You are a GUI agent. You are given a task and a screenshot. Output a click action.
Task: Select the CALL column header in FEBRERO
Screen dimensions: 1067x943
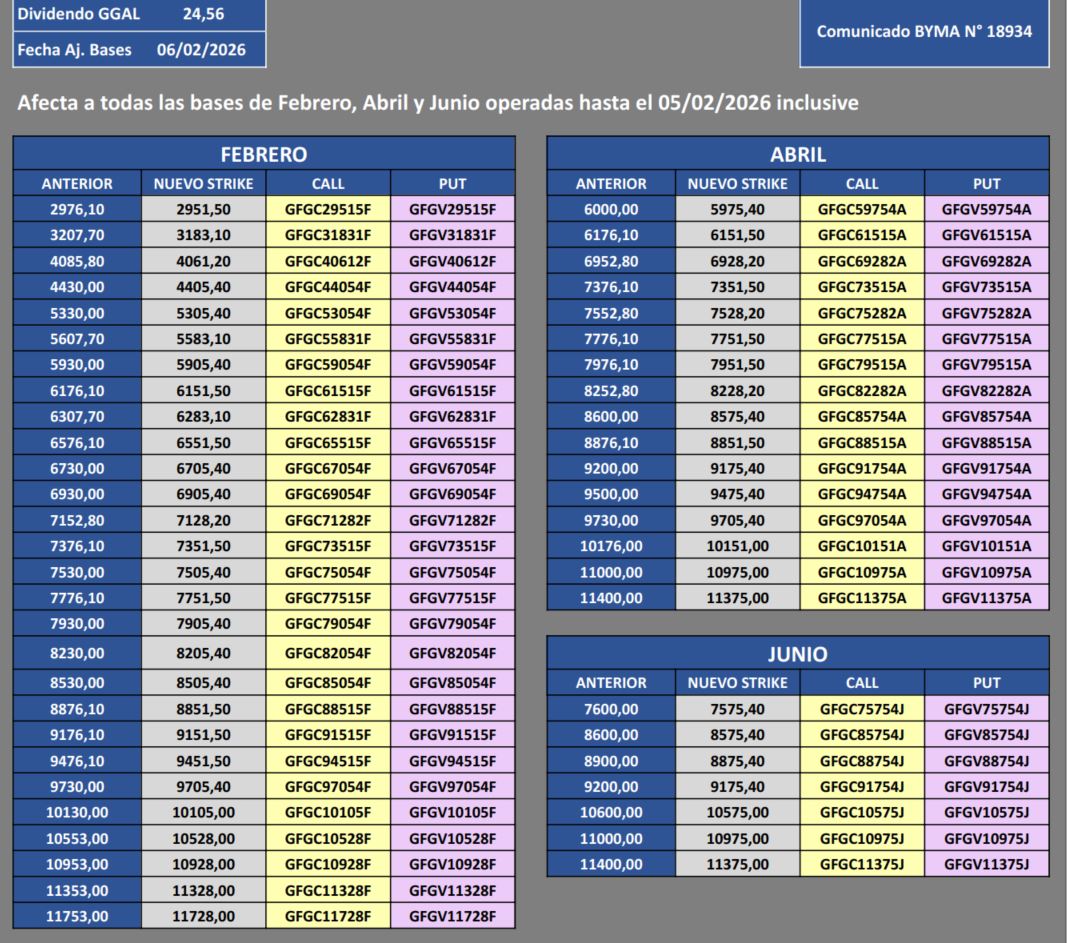pyautogui.click(x=328, y=183)
